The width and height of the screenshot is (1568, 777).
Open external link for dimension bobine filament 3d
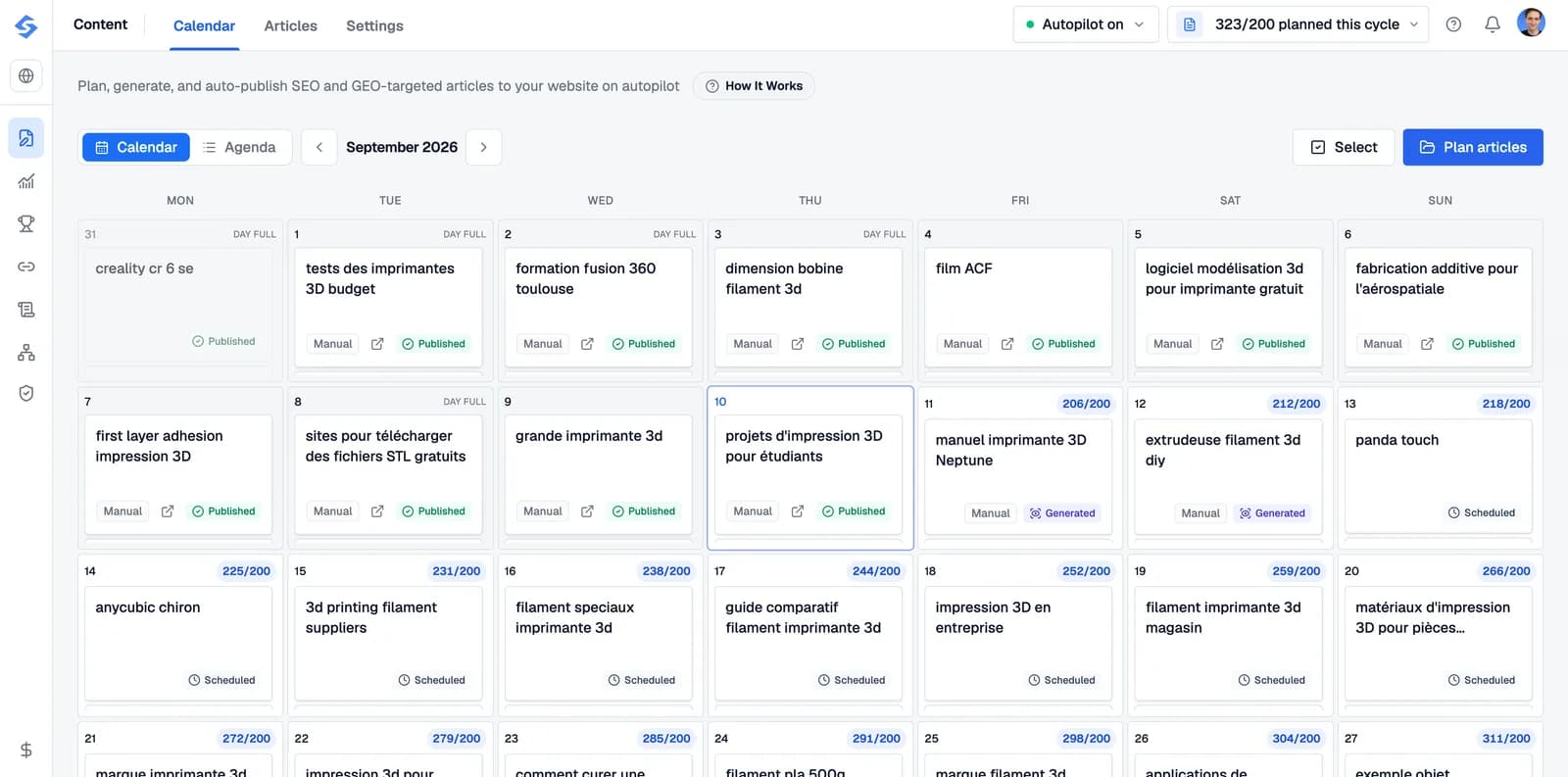[x=798, y=344]
